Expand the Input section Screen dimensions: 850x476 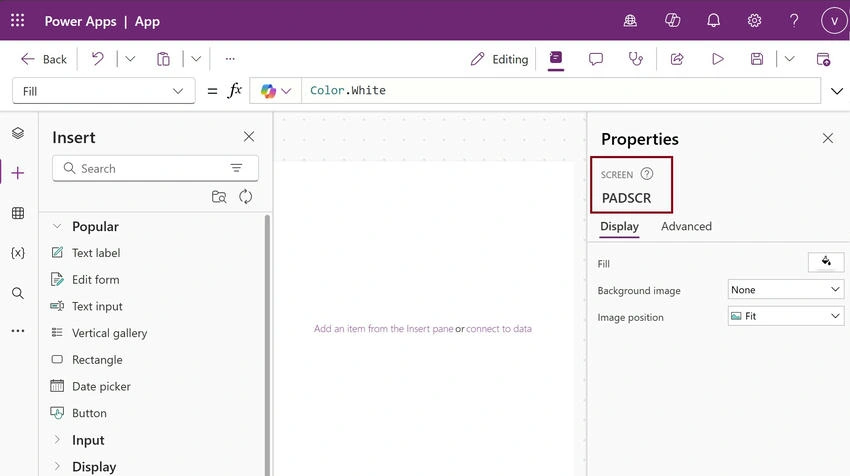click(x=57, y=440)
